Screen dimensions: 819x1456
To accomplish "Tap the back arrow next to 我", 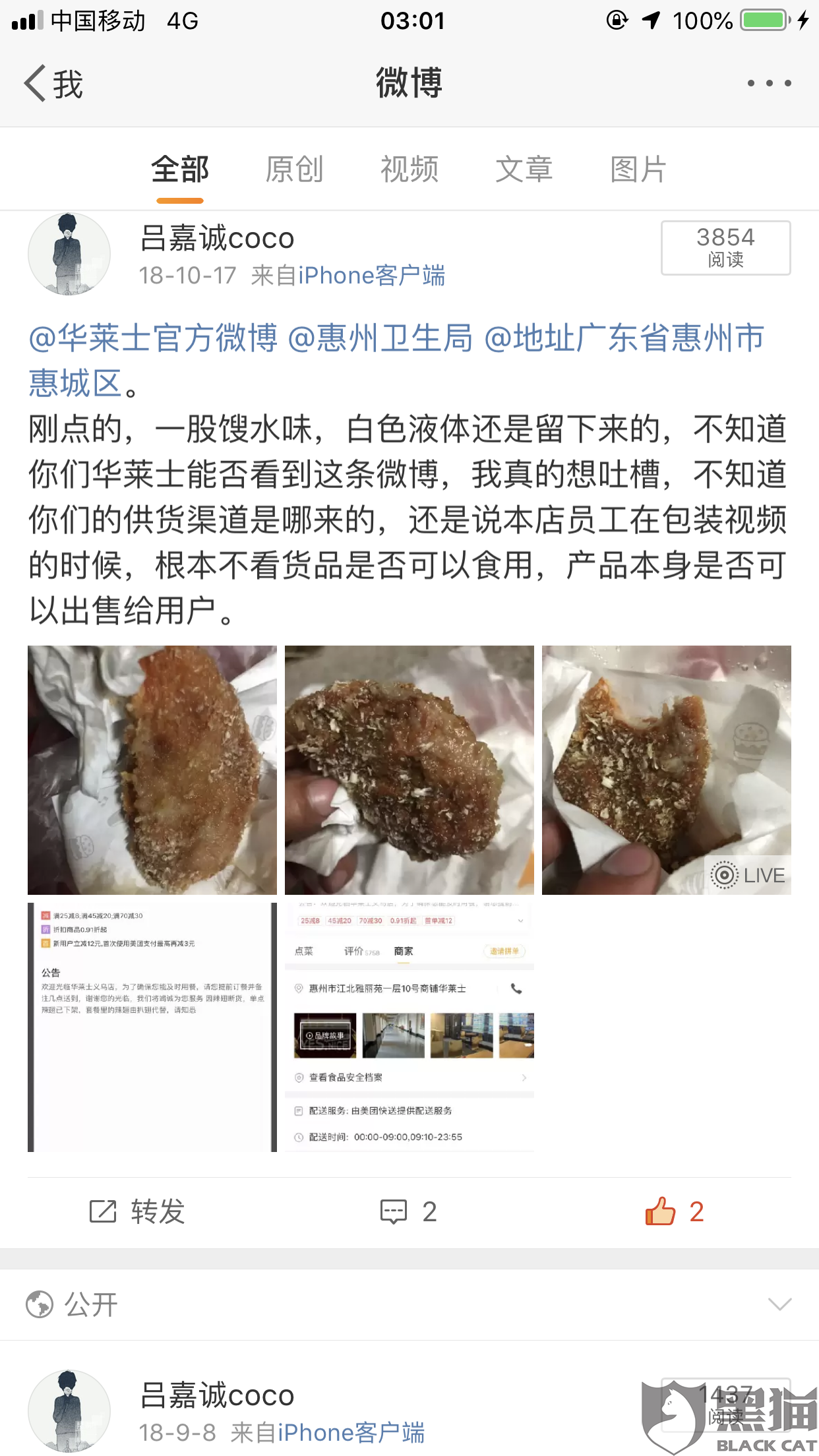I will point(36,84).
